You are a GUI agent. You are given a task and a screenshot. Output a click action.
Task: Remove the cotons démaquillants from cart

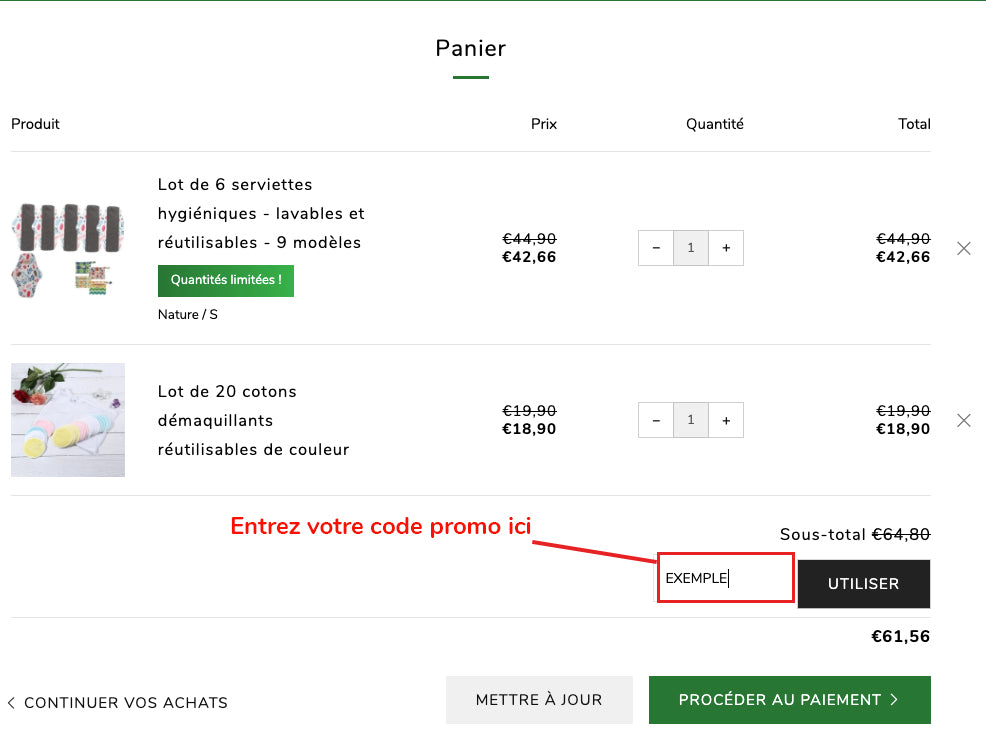(963, 420)
